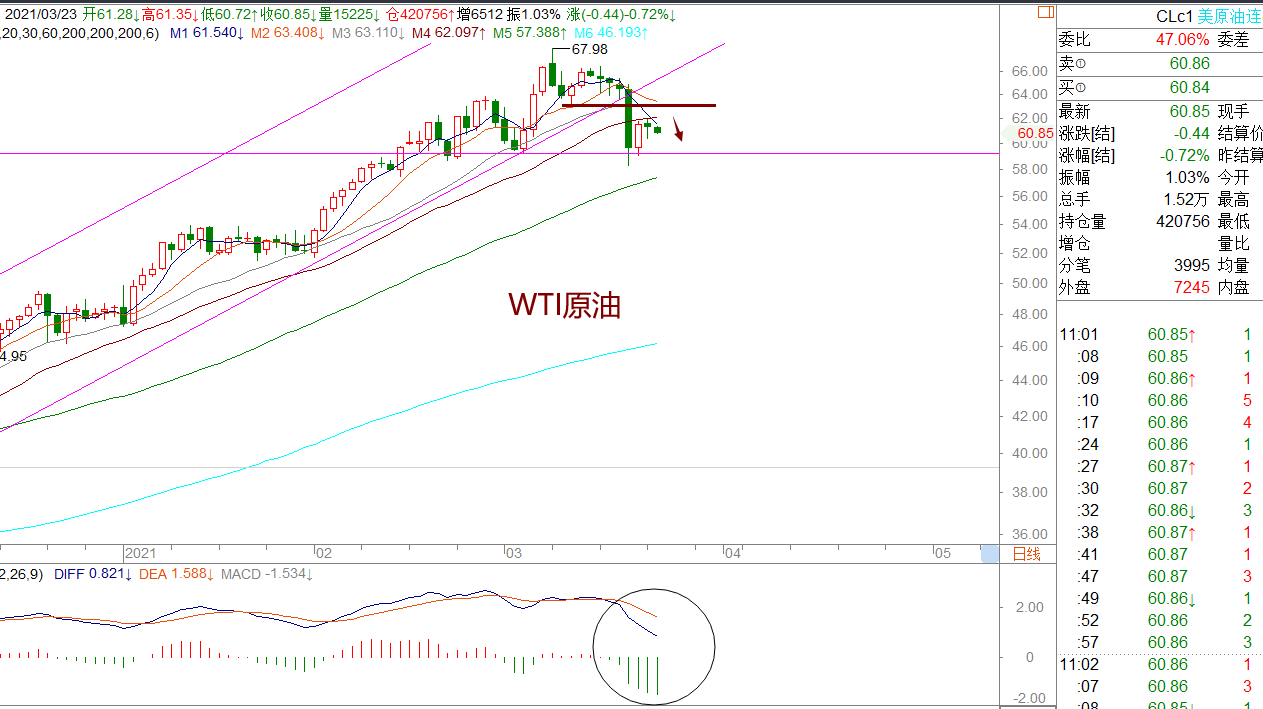Image resolution: width=1263 pixels, height=709 pixels.
Task: Click the 总手 value 1.52万
Action: point(1186,199)
